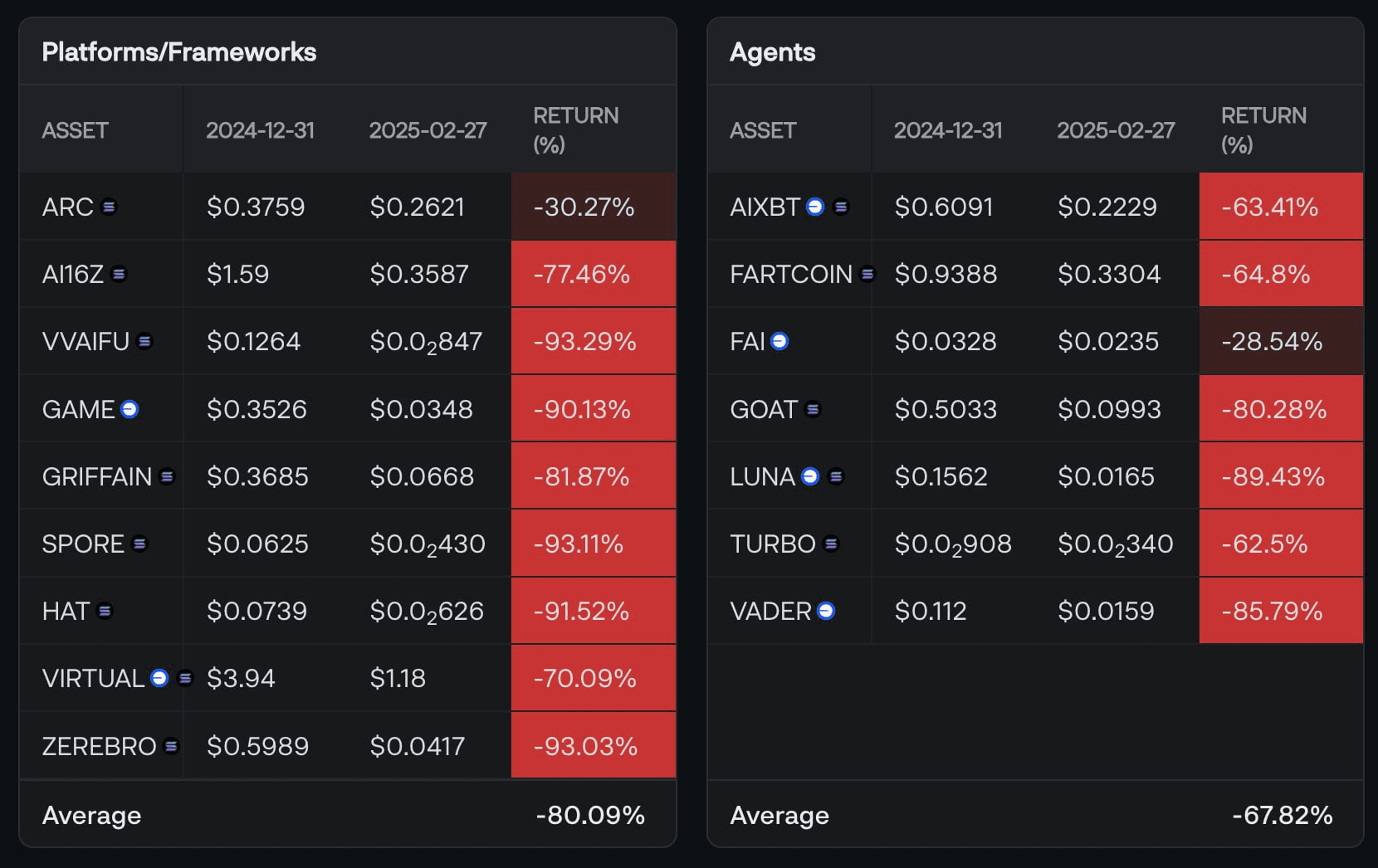This screenshot has height=868, width=1378.
Task: Click GRIFFAIN's -81.87% return cell
Action: coord(594,476)
